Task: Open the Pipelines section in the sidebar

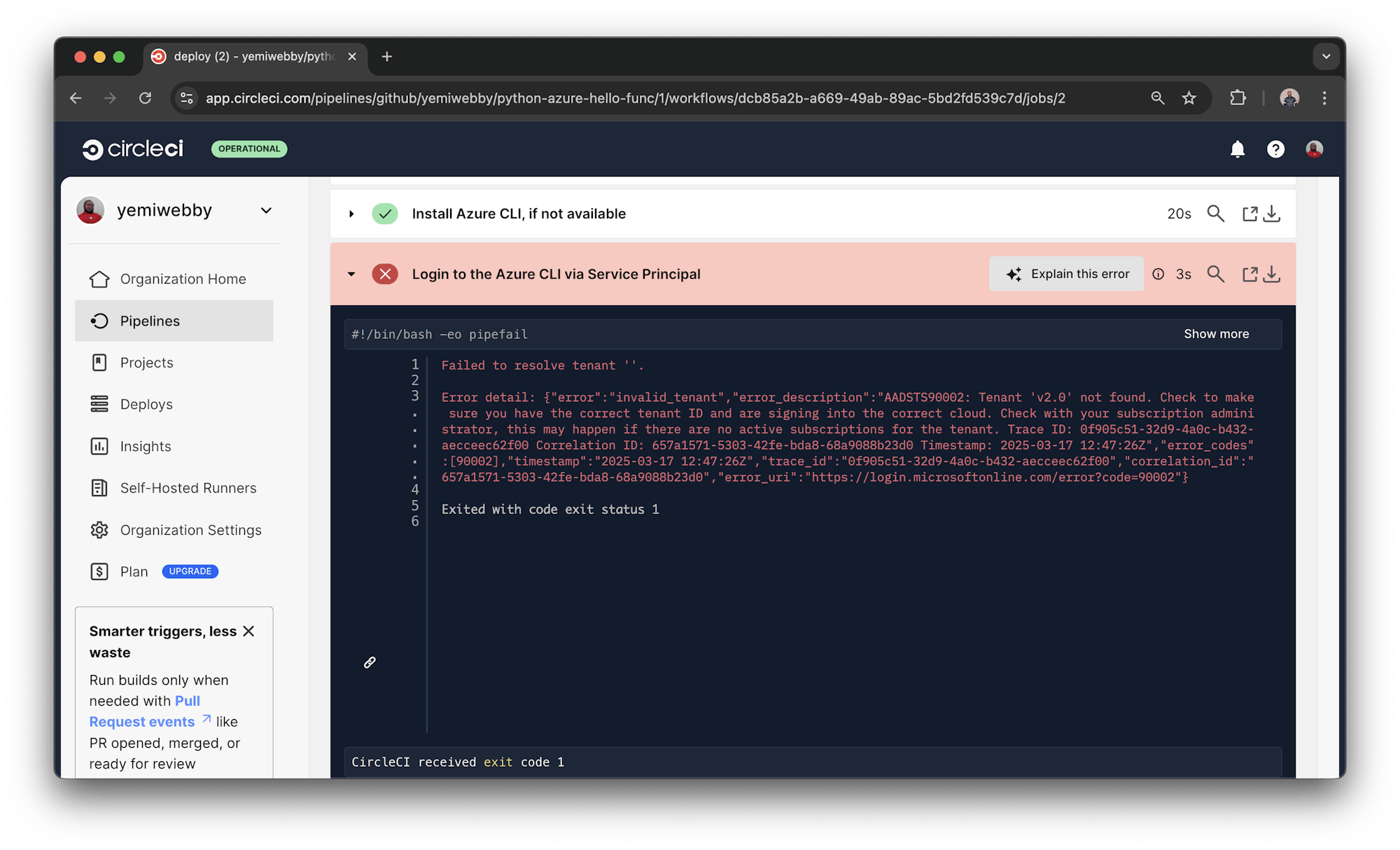Action: [x=150, y=321]
